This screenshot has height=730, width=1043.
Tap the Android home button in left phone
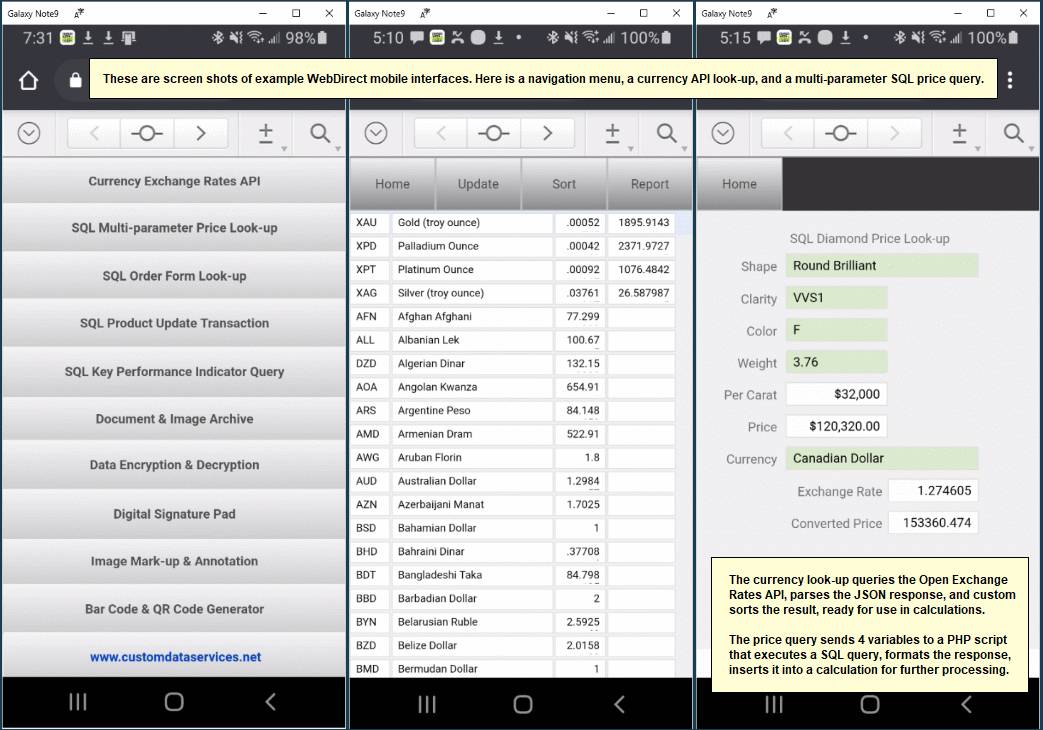coord(174,703)
